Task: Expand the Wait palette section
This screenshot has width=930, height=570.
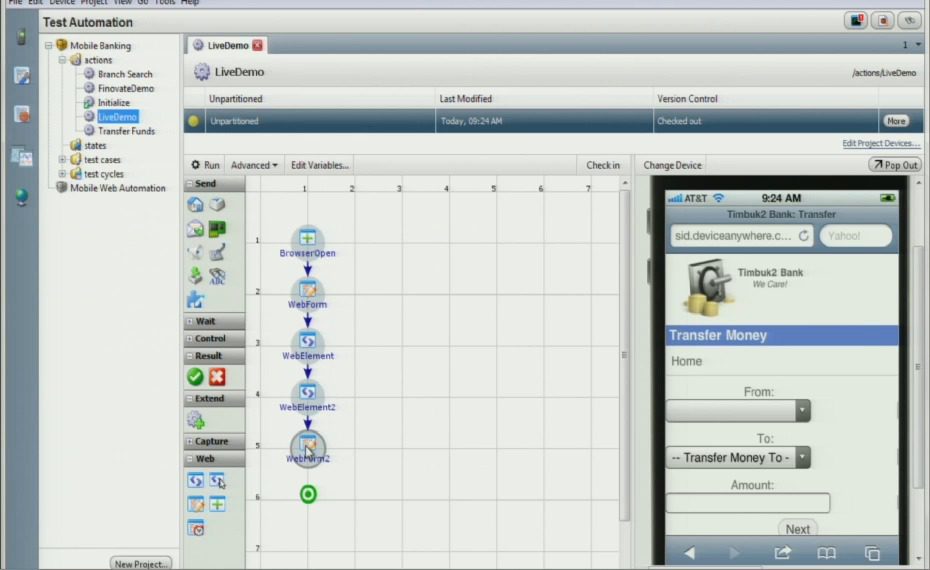Action: point(190,321)
